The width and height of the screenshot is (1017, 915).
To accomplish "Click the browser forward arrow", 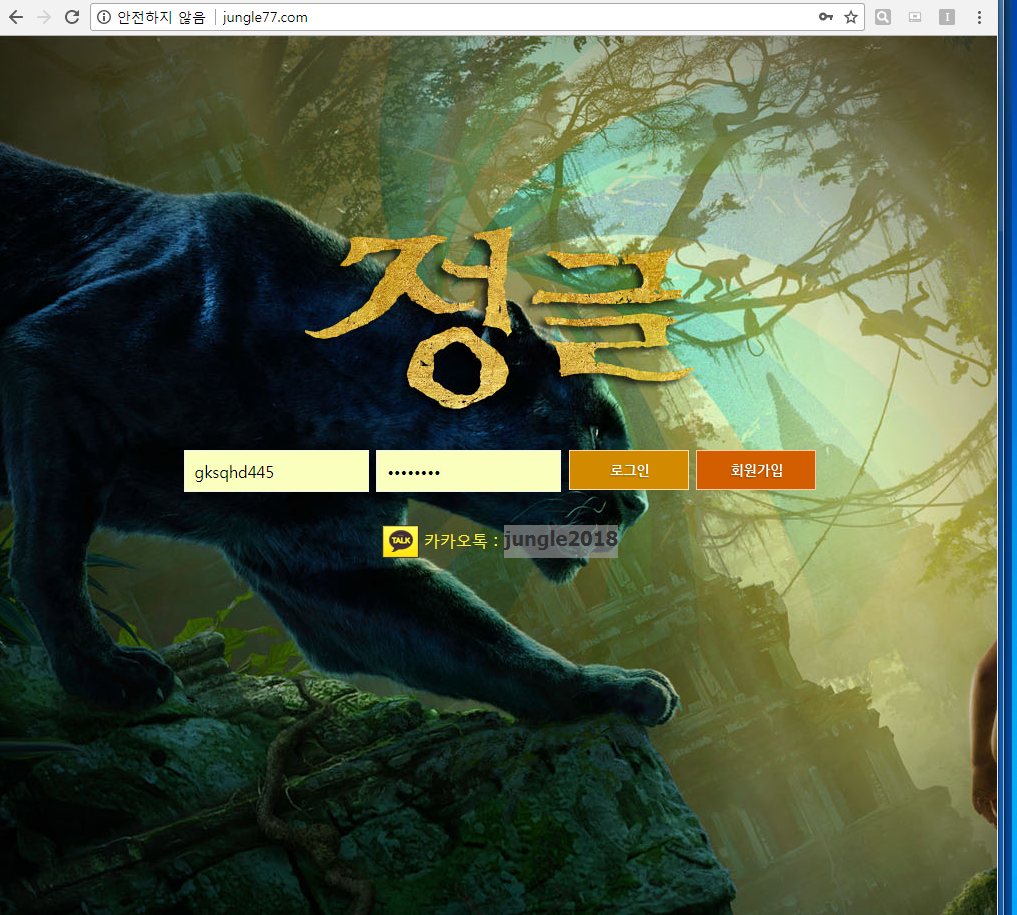I will pyautogui.click(x=44, y=18).
